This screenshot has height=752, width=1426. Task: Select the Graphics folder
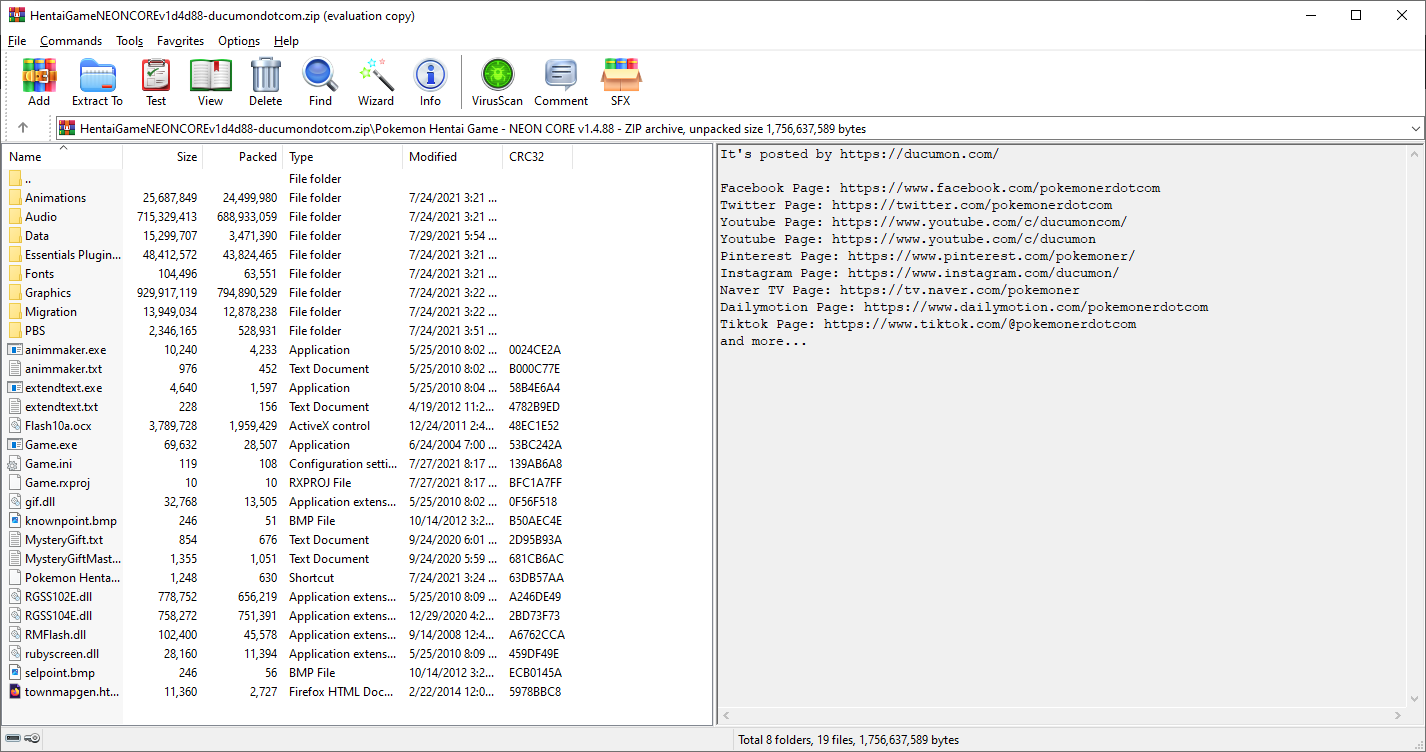click(x=48, y=293)
